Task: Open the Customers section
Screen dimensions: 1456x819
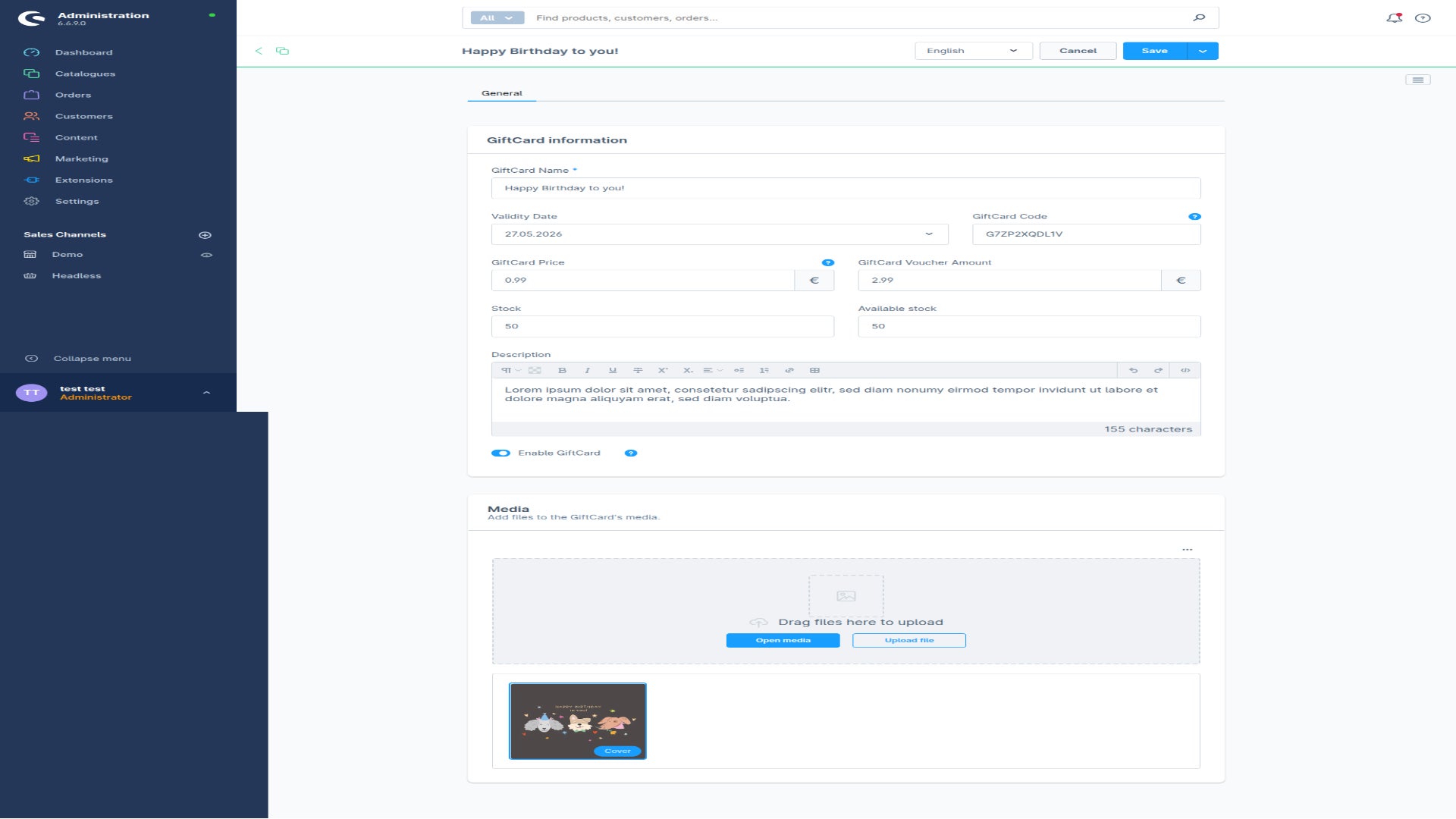Action: click(x=83, y=116)
